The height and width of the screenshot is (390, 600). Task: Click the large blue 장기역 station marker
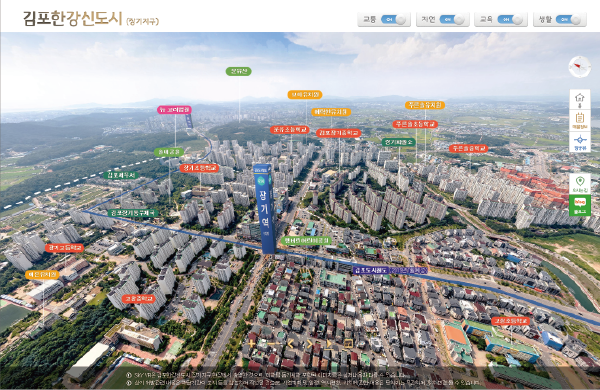pos(264,209)
